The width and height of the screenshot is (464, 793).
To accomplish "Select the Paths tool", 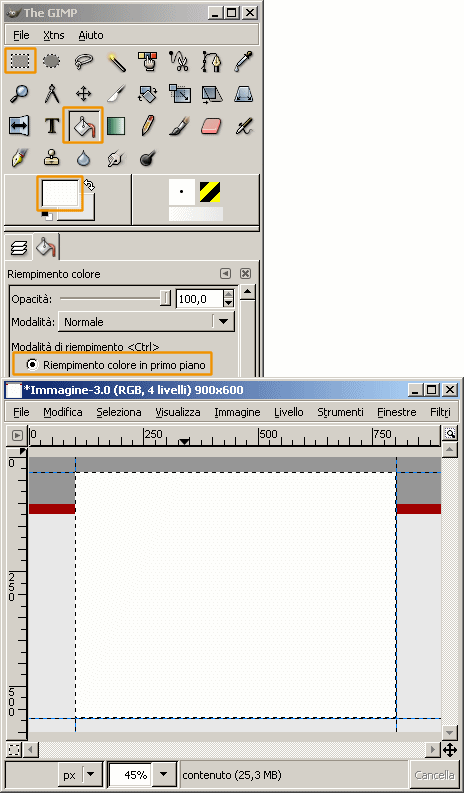I will click(x=211, y=61).
